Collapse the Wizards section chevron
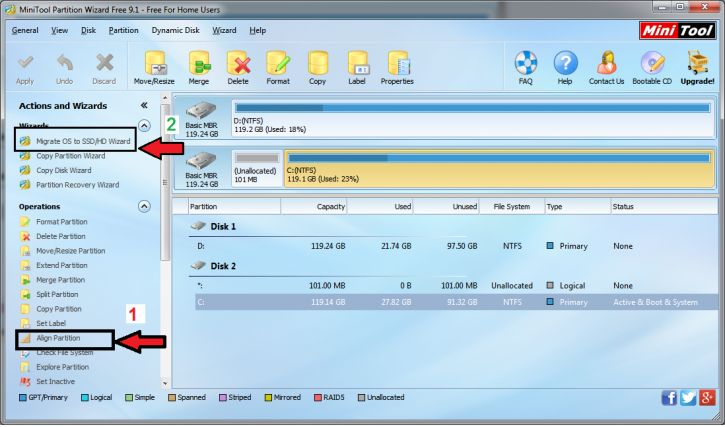Viewport: 725px width, 427px height. [x=144, y=125]
